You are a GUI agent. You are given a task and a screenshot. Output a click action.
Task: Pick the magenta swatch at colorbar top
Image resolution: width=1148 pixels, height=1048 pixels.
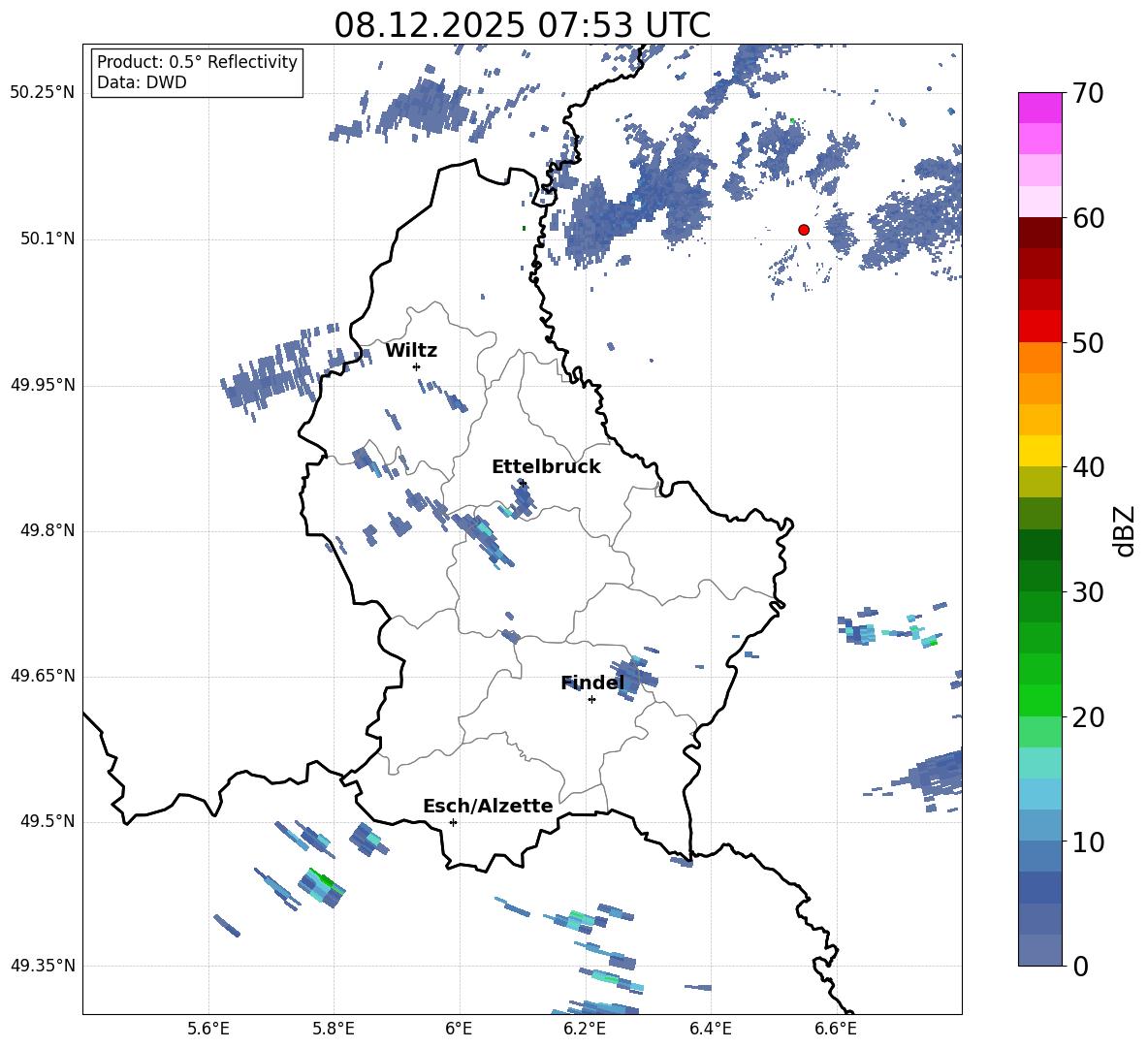pyautogui.click(x=1039, y=108)
